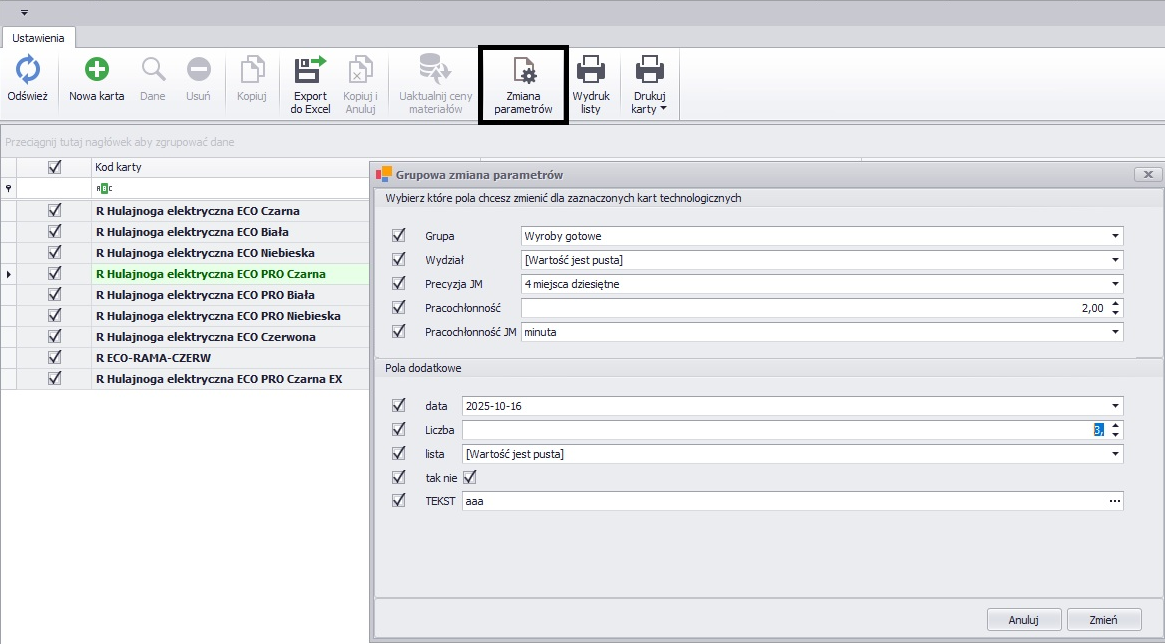Click Export do Excel icon

[310, 71]
